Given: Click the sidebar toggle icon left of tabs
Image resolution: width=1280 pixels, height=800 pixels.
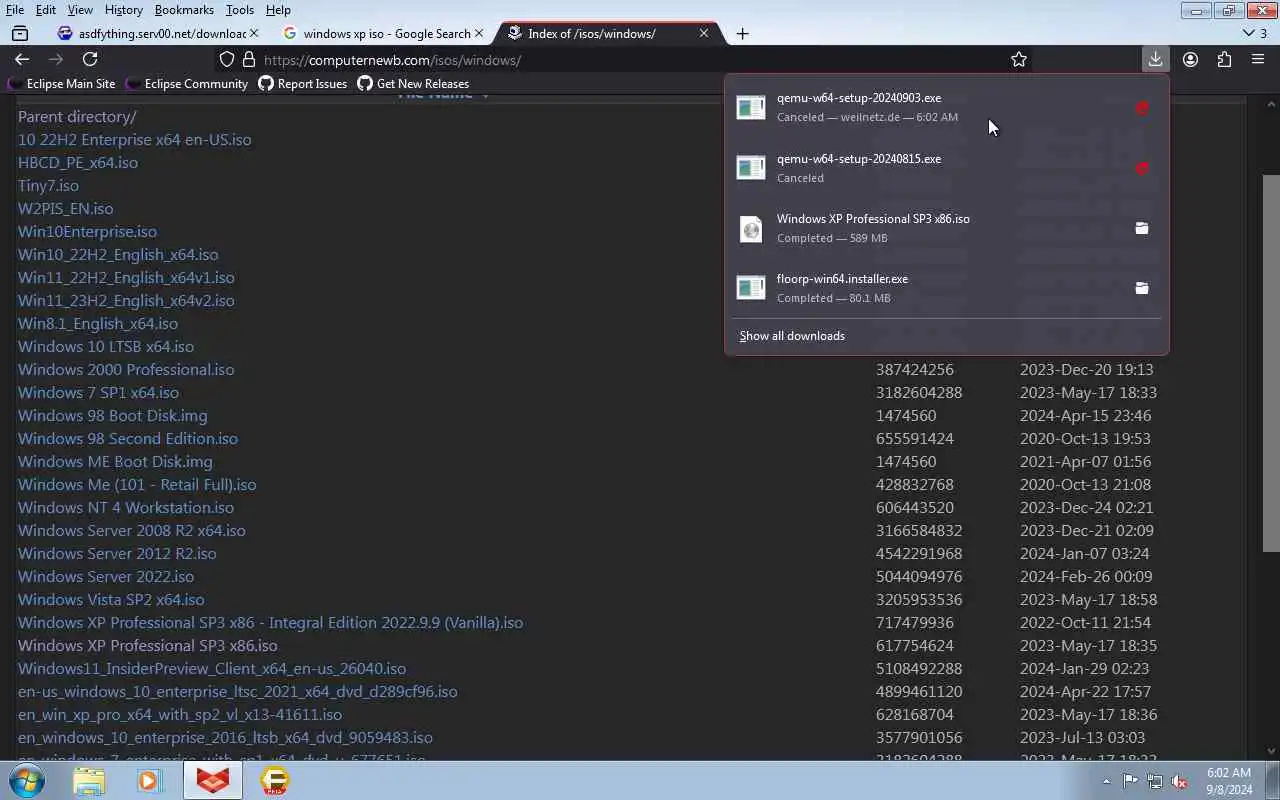Looking at the screenshot, I should [x=20, y=33].
